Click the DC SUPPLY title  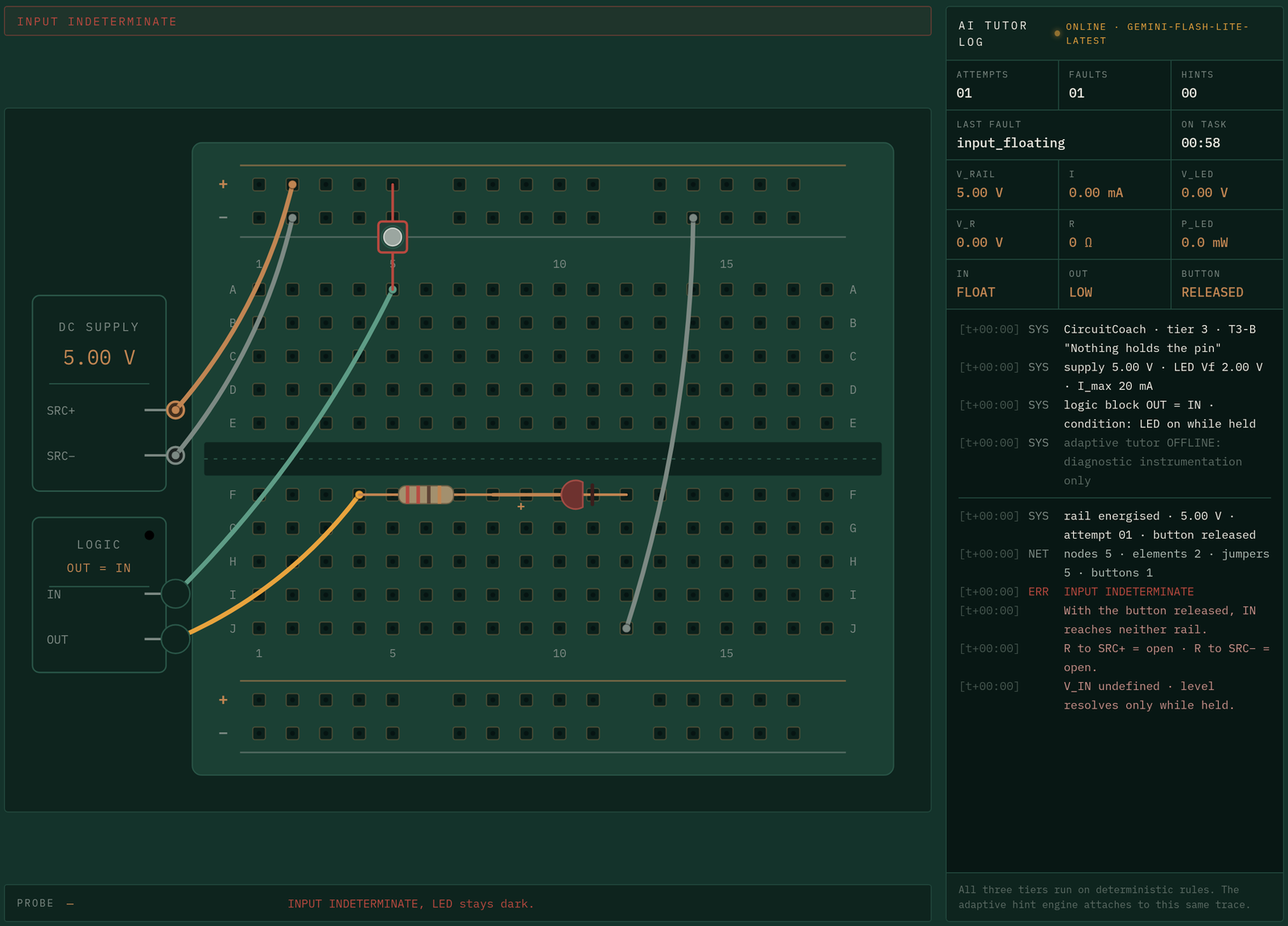[x=99, y=327]
